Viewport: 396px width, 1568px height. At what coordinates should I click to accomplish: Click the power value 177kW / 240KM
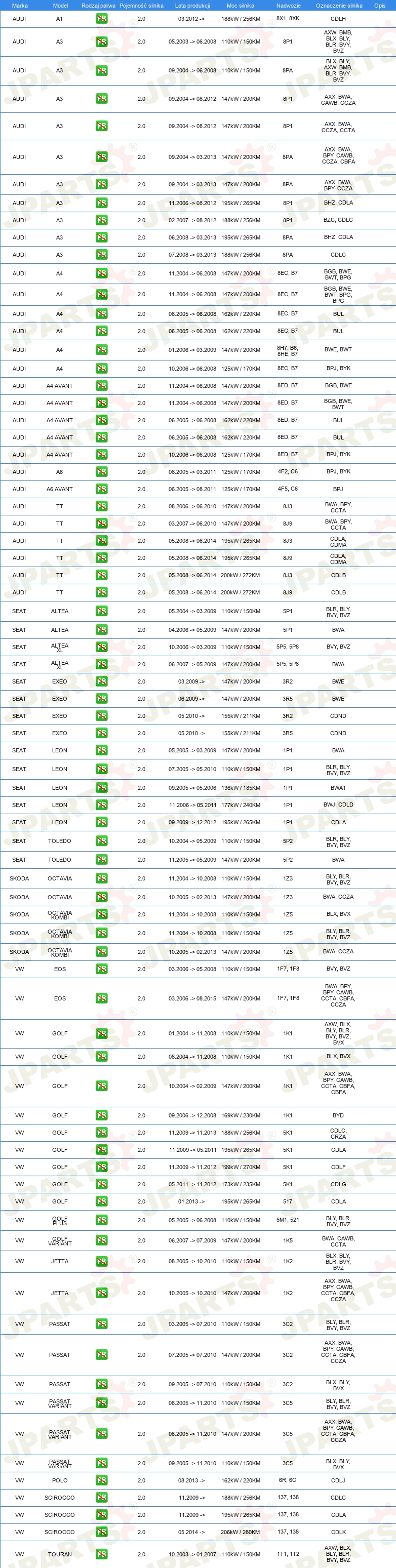(240, 805)
